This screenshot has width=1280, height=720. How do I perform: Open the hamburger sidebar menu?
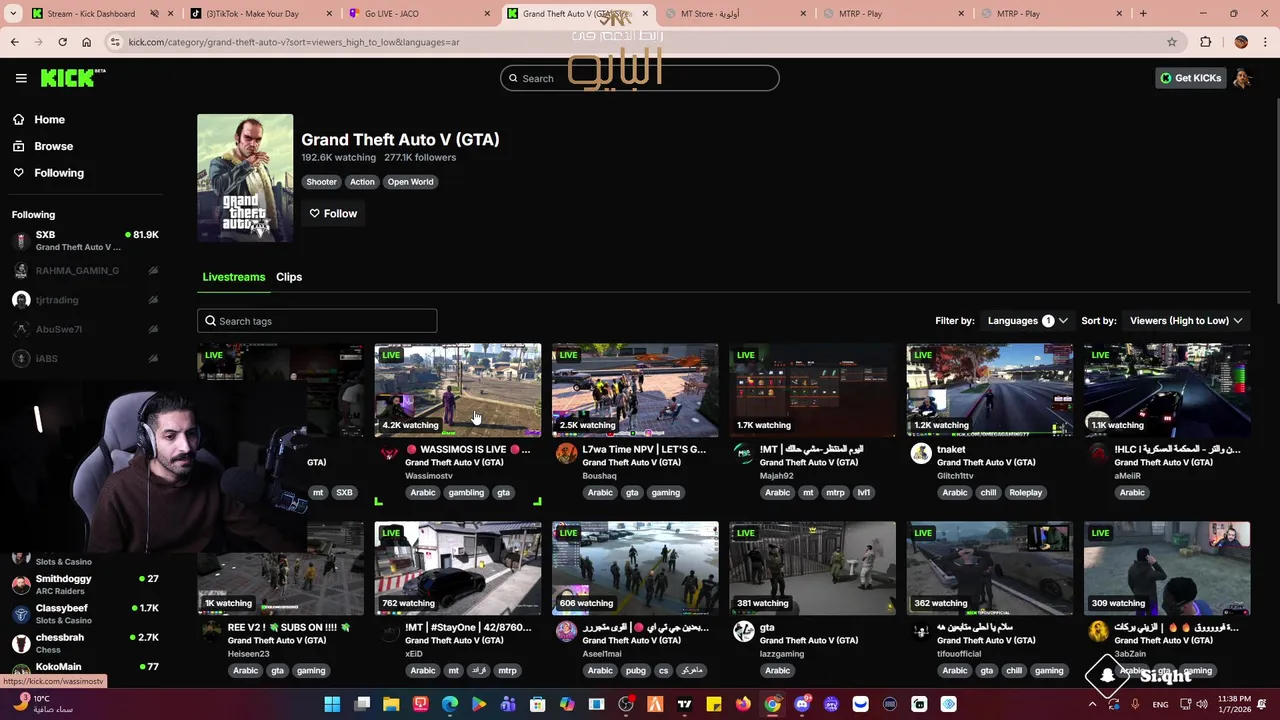point(21,78)
